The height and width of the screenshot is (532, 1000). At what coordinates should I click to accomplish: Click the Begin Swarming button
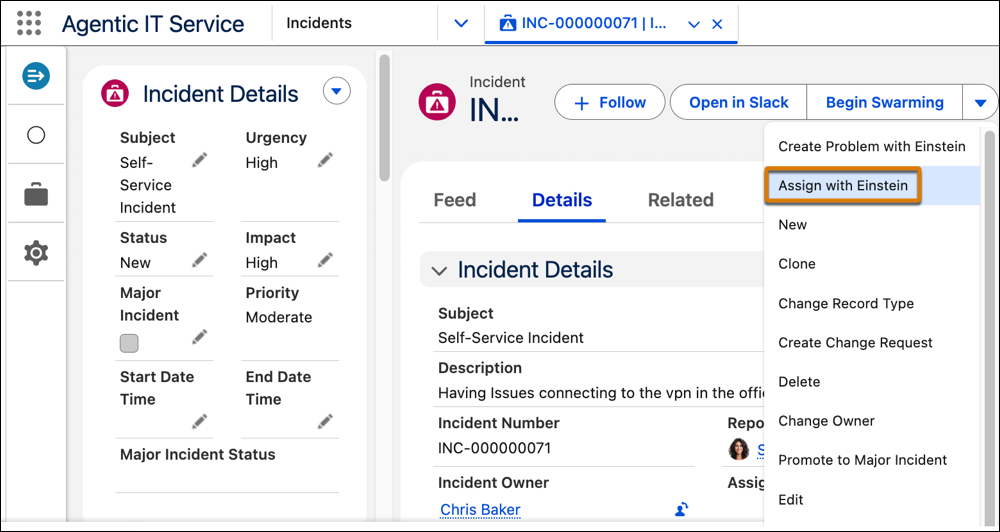coord(885,102)
